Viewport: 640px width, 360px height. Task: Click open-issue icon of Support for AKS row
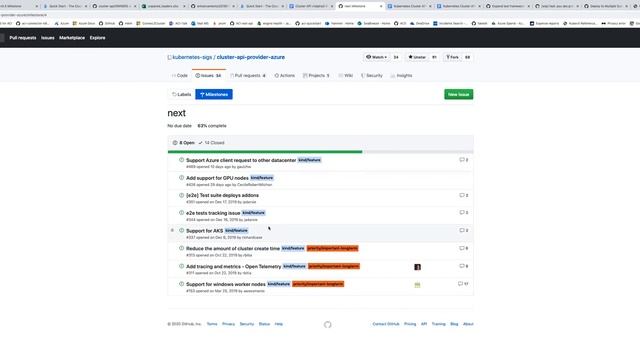pos(182,231)
